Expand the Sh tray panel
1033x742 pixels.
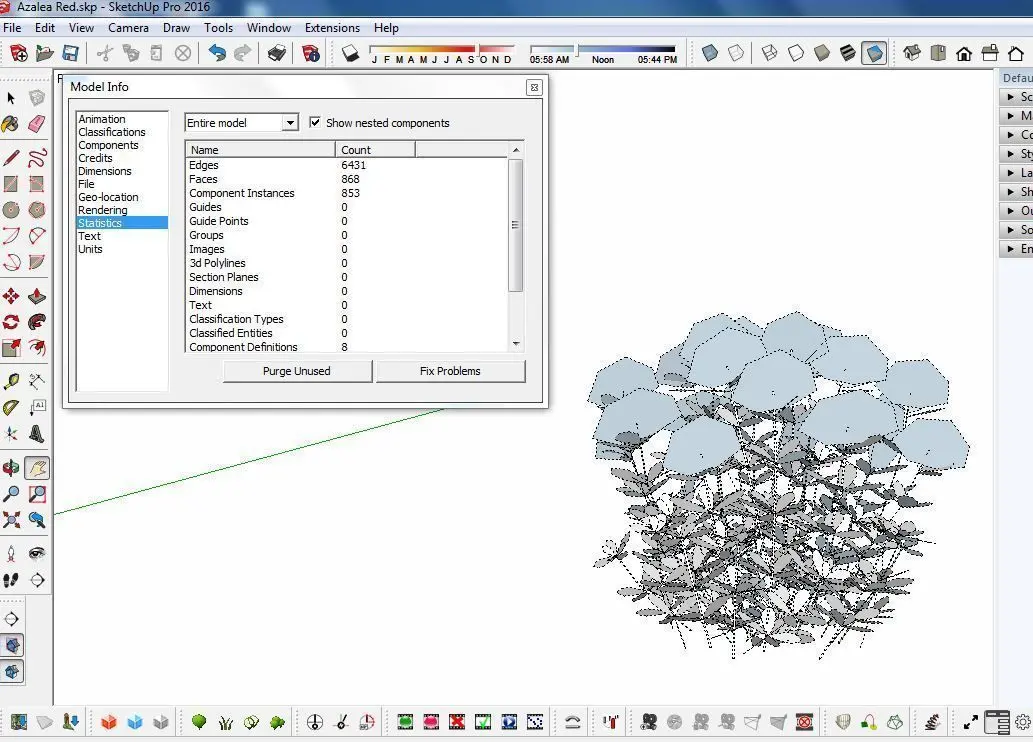(x=1017, y=192)
